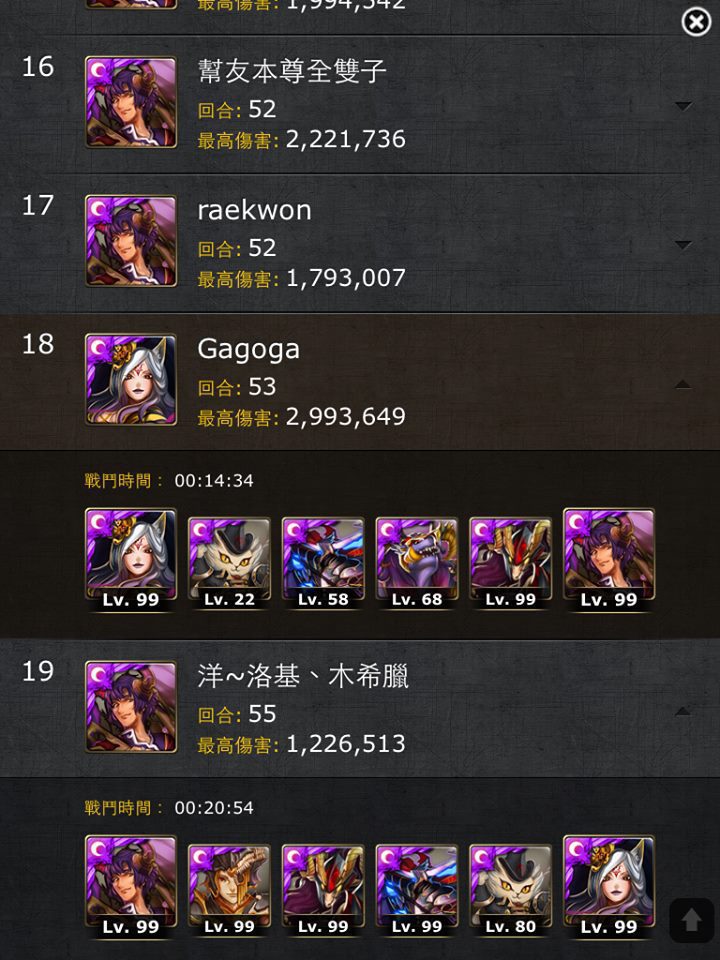
Task: Select golden armored Lv. 99 card in rank 19 team
Action: (x=229, y=890)
